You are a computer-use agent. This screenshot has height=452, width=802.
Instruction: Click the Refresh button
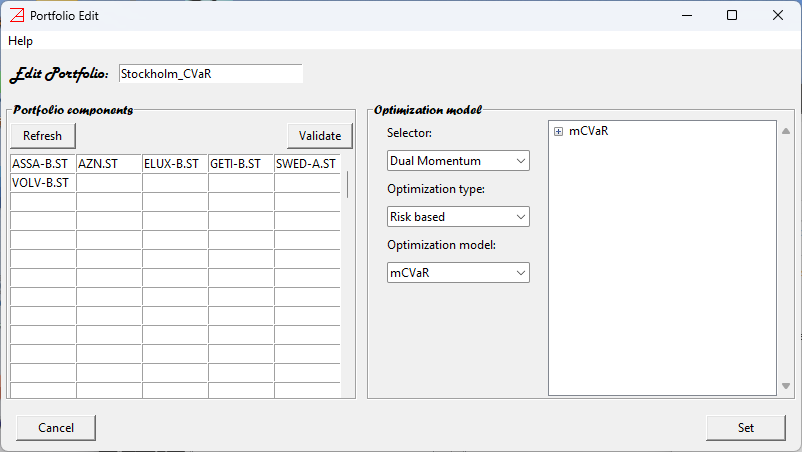pos(42,136)
